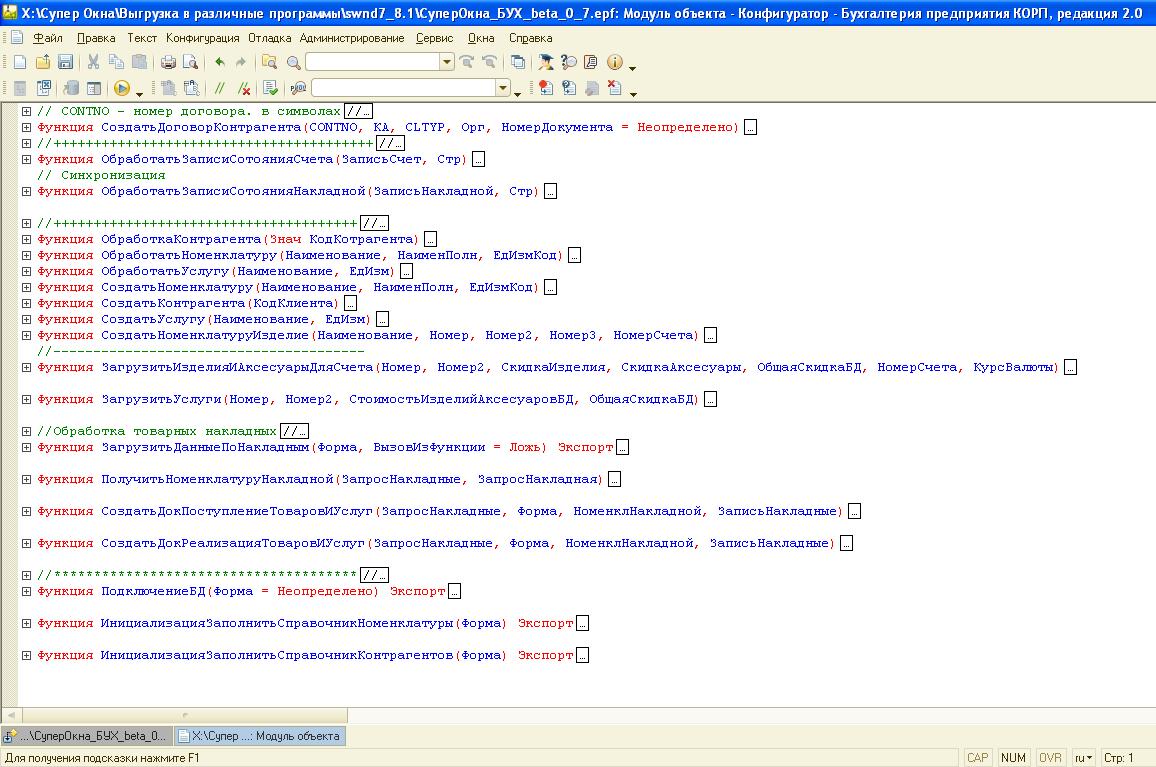The height and width of the screenshot is (767, 1156).
Task: Click the Cut scissors icon
Action: click(93, 62)
